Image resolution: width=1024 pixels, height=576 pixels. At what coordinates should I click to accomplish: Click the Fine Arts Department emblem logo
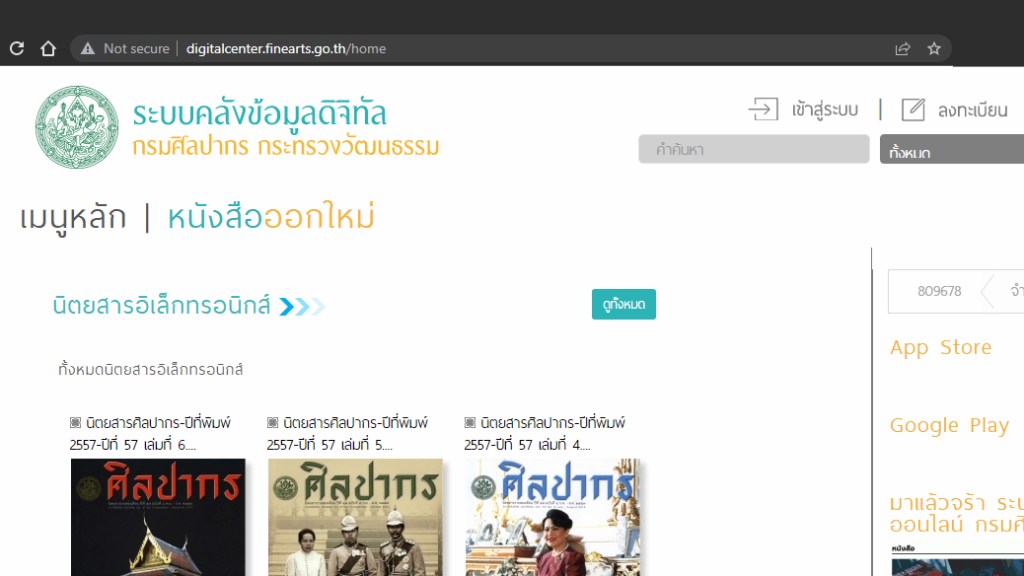click(x=77, y=127)
